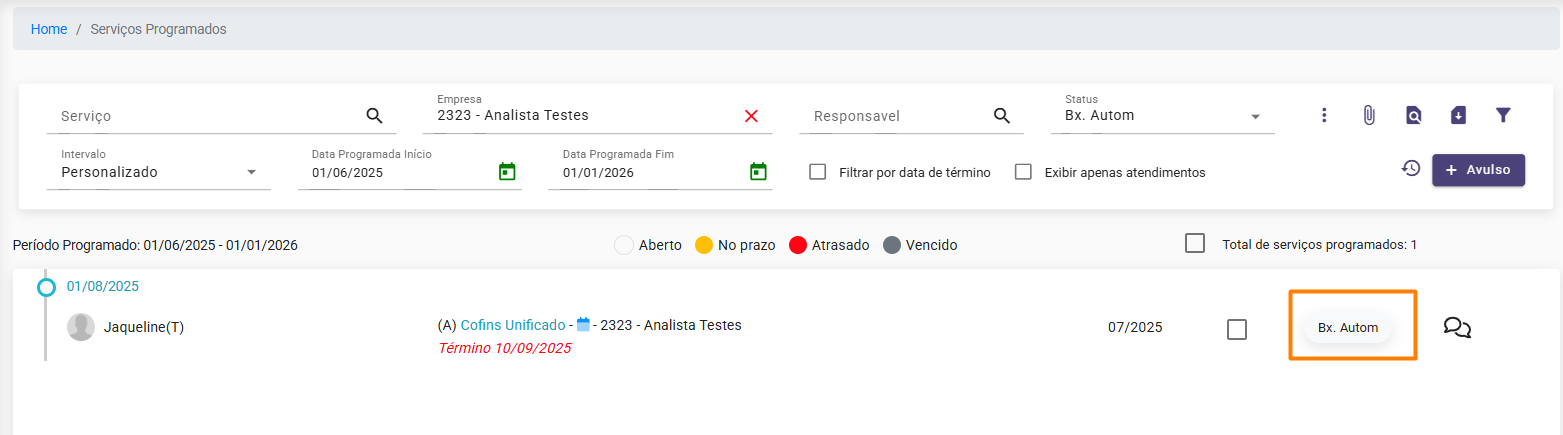Go to Home breadcrumb link
This screenshot has width=1563, height=435.
tap(49, 29)
